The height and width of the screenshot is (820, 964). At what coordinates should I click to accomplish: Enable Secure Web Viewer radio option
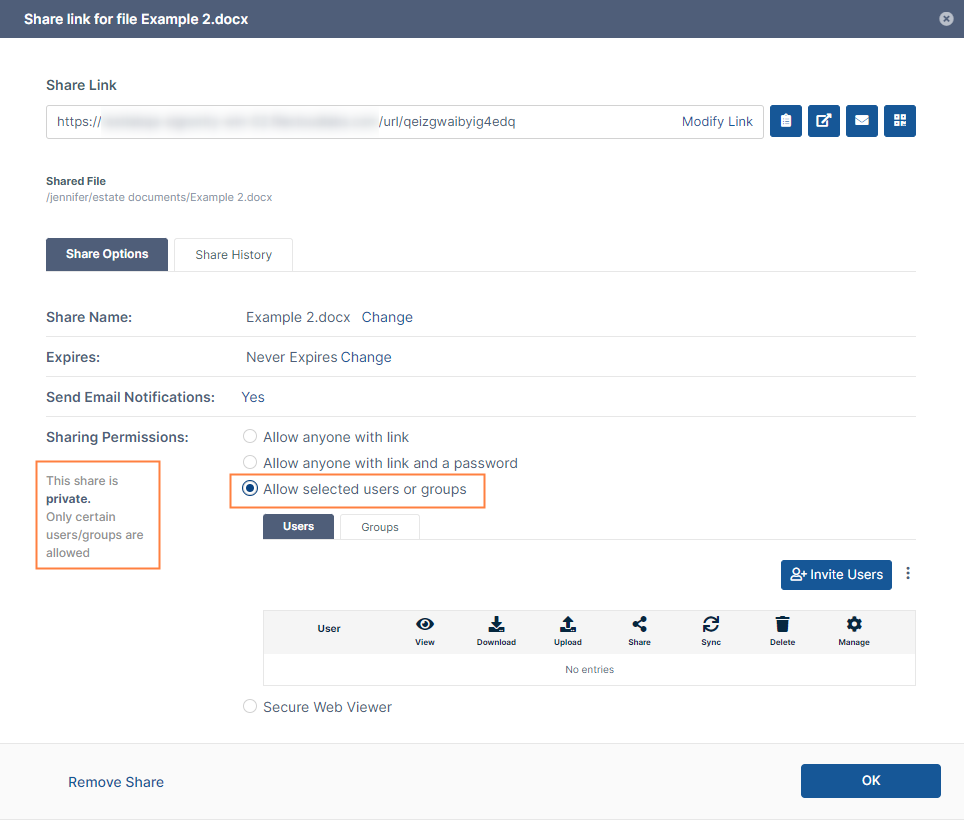250,707
